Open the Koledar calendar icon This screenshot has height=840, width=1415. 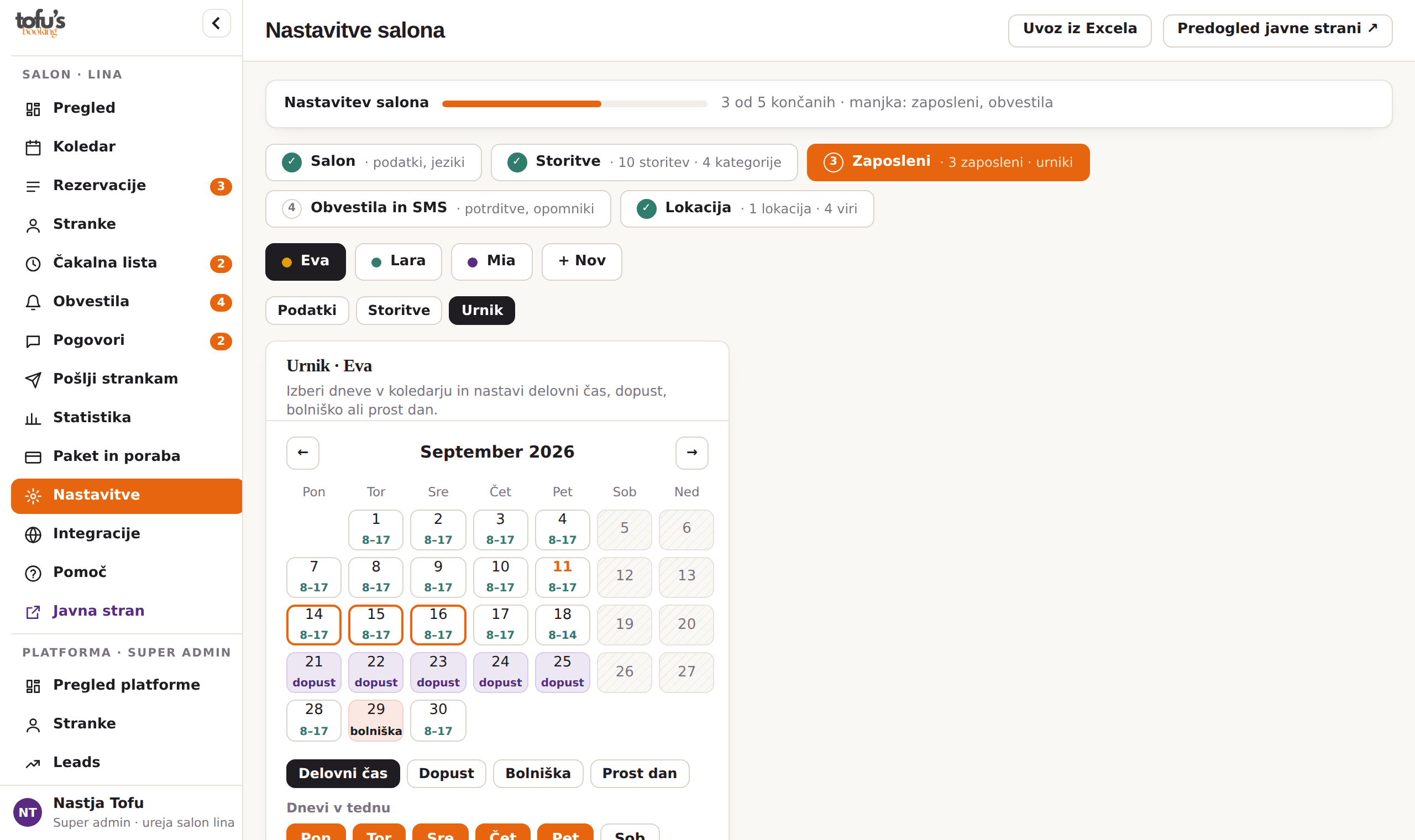pos(33,147)
